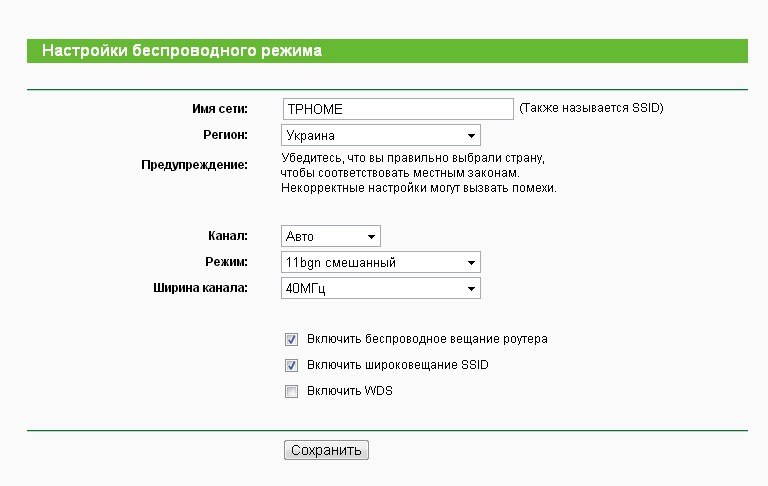The height and width of the screenshot is (486, 768).
Task: Click the text Включить WDS
Action: 350,391
